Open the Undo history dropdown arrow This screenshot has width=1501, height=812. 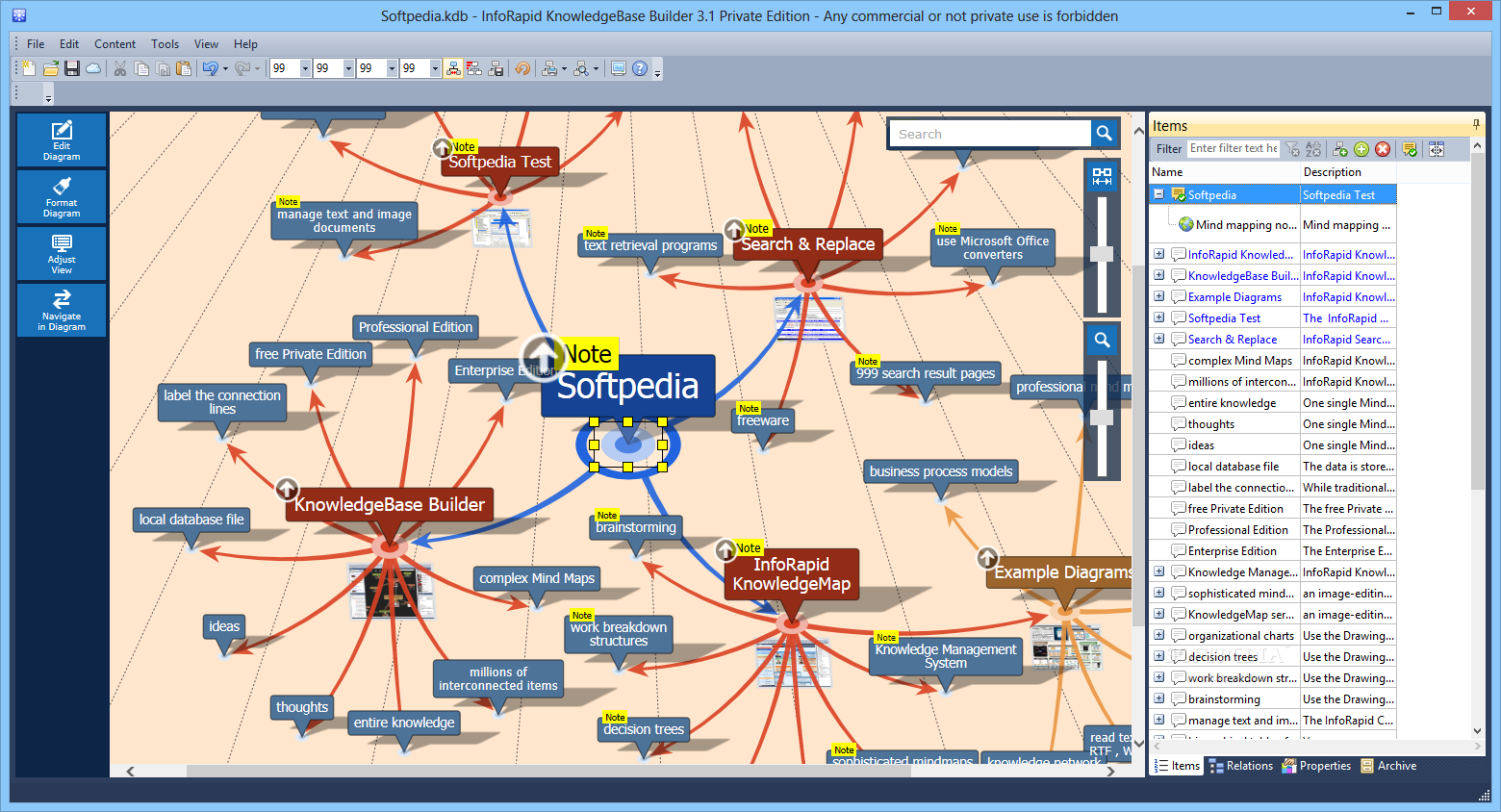[225, 68]
